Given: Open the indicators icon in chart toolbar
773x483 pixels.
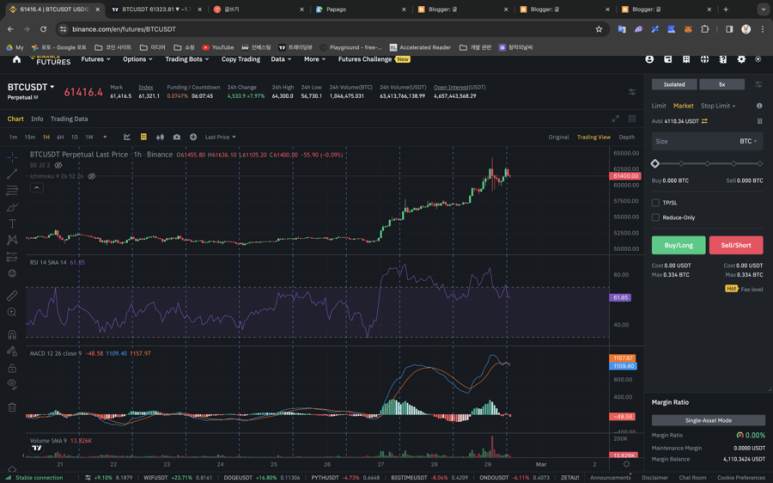Looking at the screenshot, I should click(127, 137).
